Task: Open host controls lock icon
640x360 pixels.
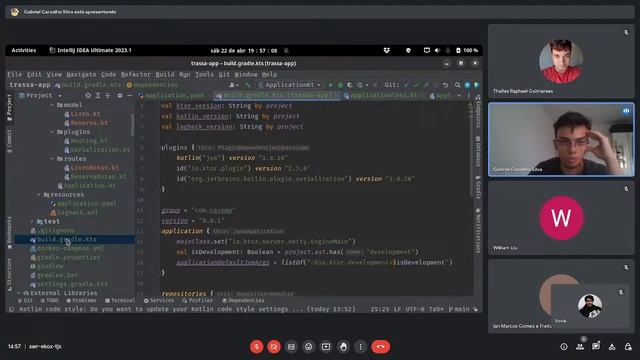Action: coord(628,347)
